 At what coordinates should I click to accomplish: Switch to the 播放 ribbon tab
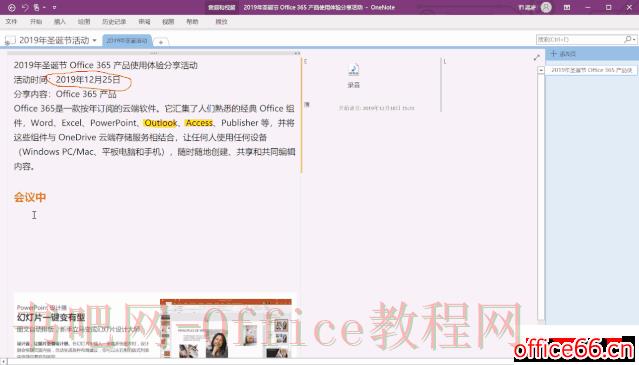pyautogui.click(x=221, y=22)
